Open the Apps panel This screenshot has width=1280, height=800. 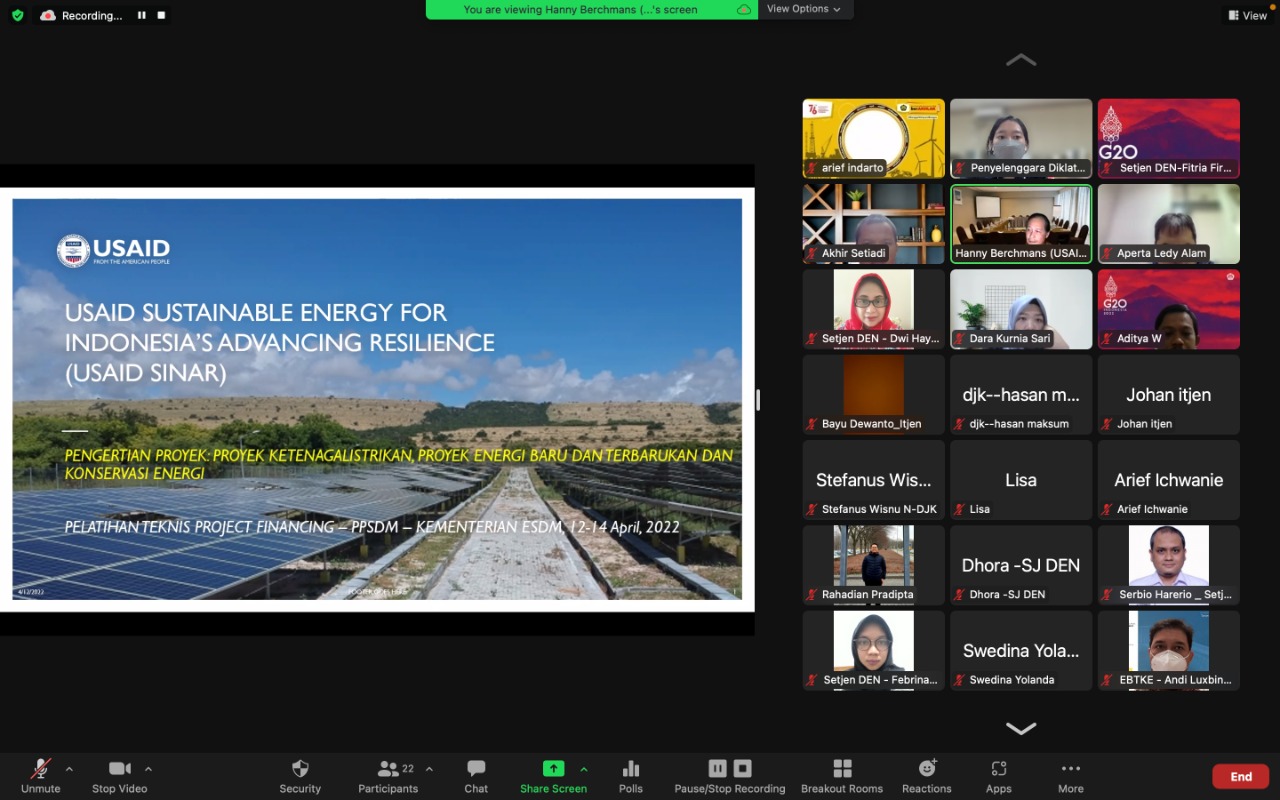(999, 775)
